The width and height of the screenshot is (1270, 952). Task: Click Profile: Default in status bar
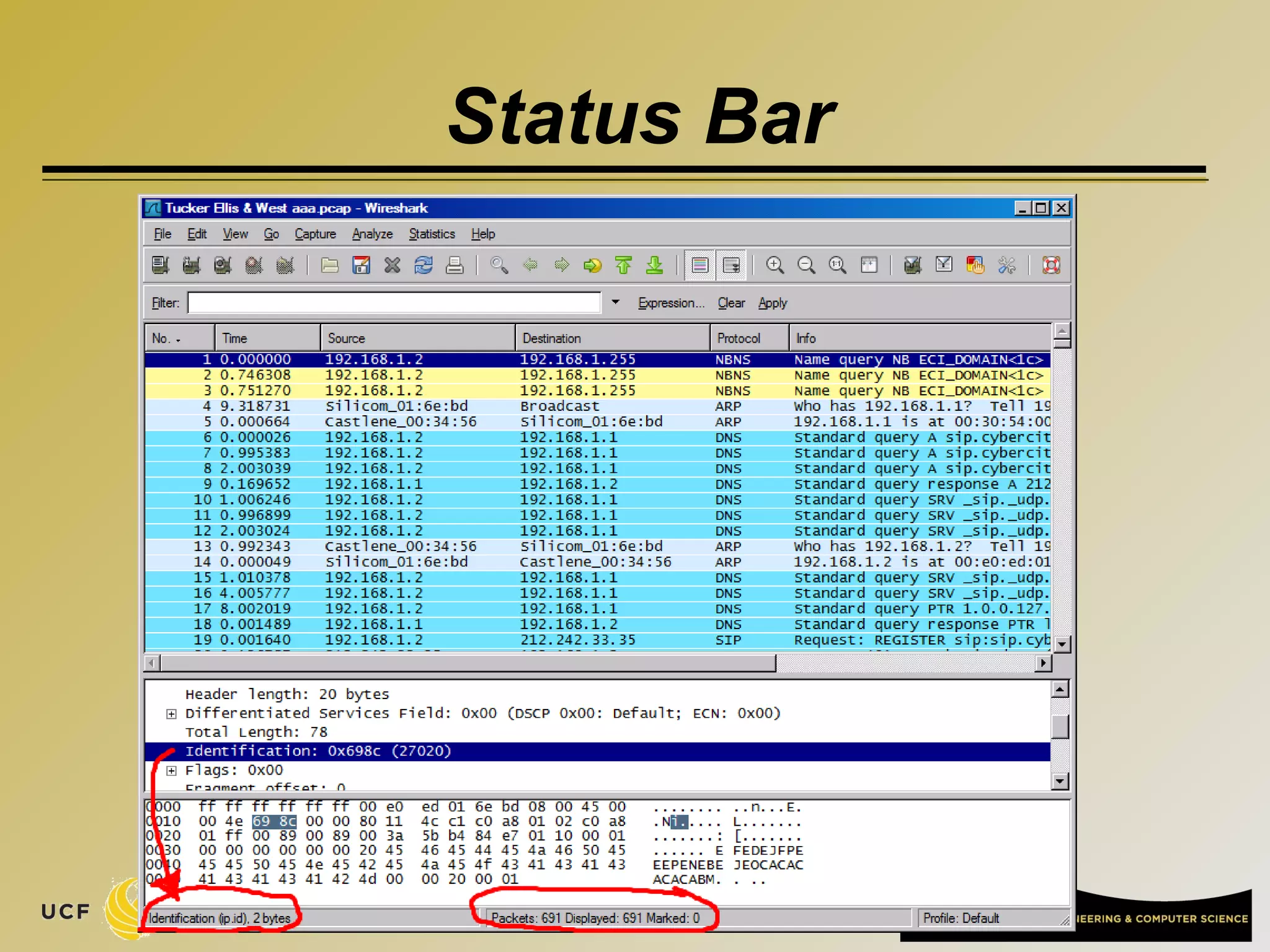click(x=961, y=919)
